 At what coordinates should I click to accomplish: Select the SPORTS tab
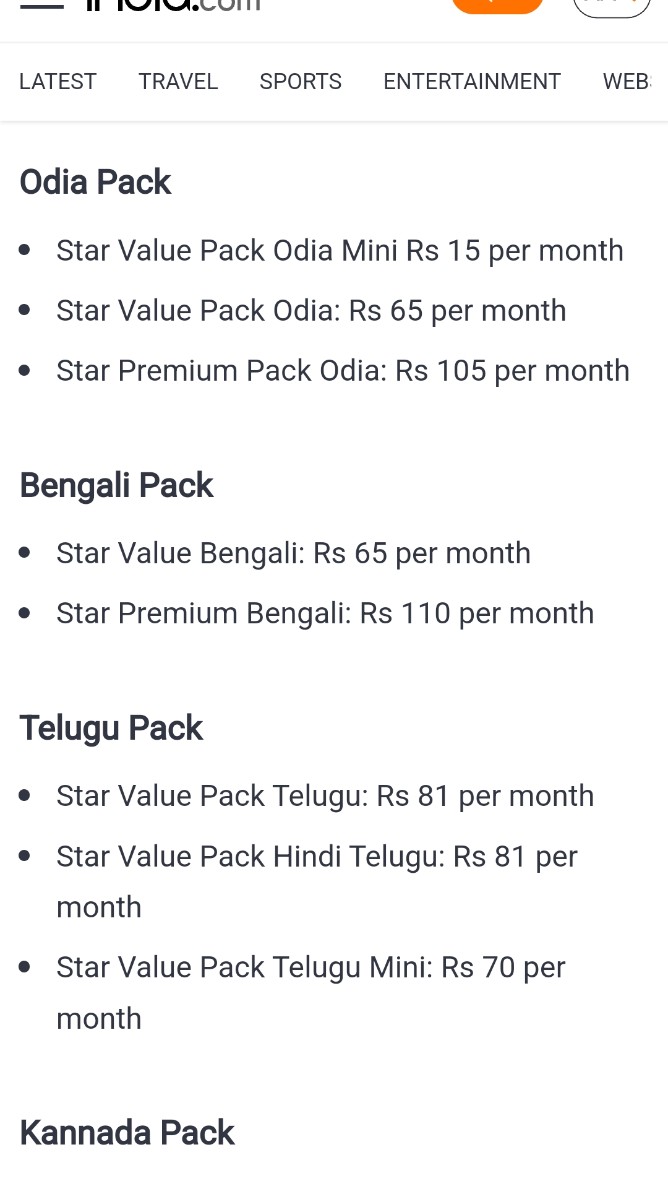[300, 82]
